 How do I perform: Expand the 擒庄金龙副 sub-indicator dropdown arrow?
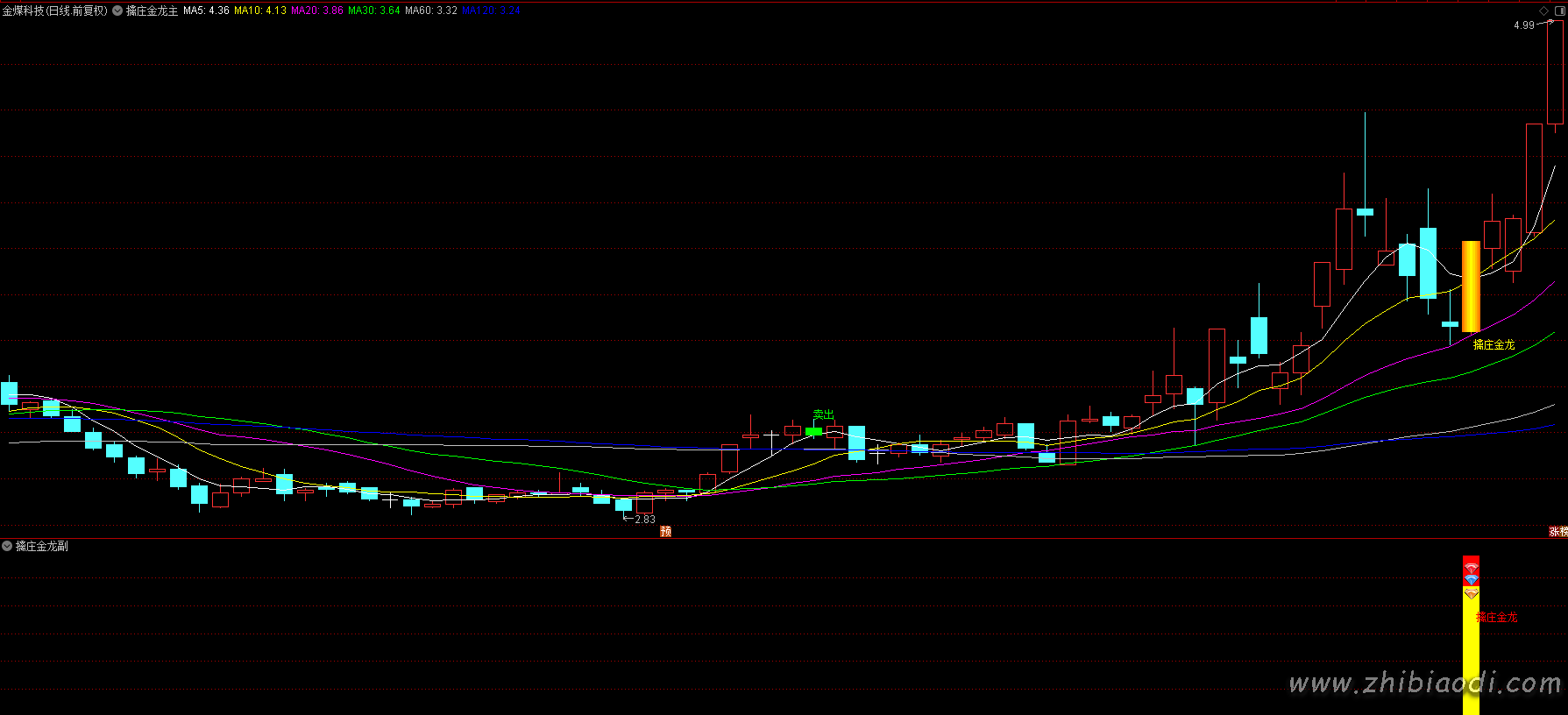tap(7, 546)
